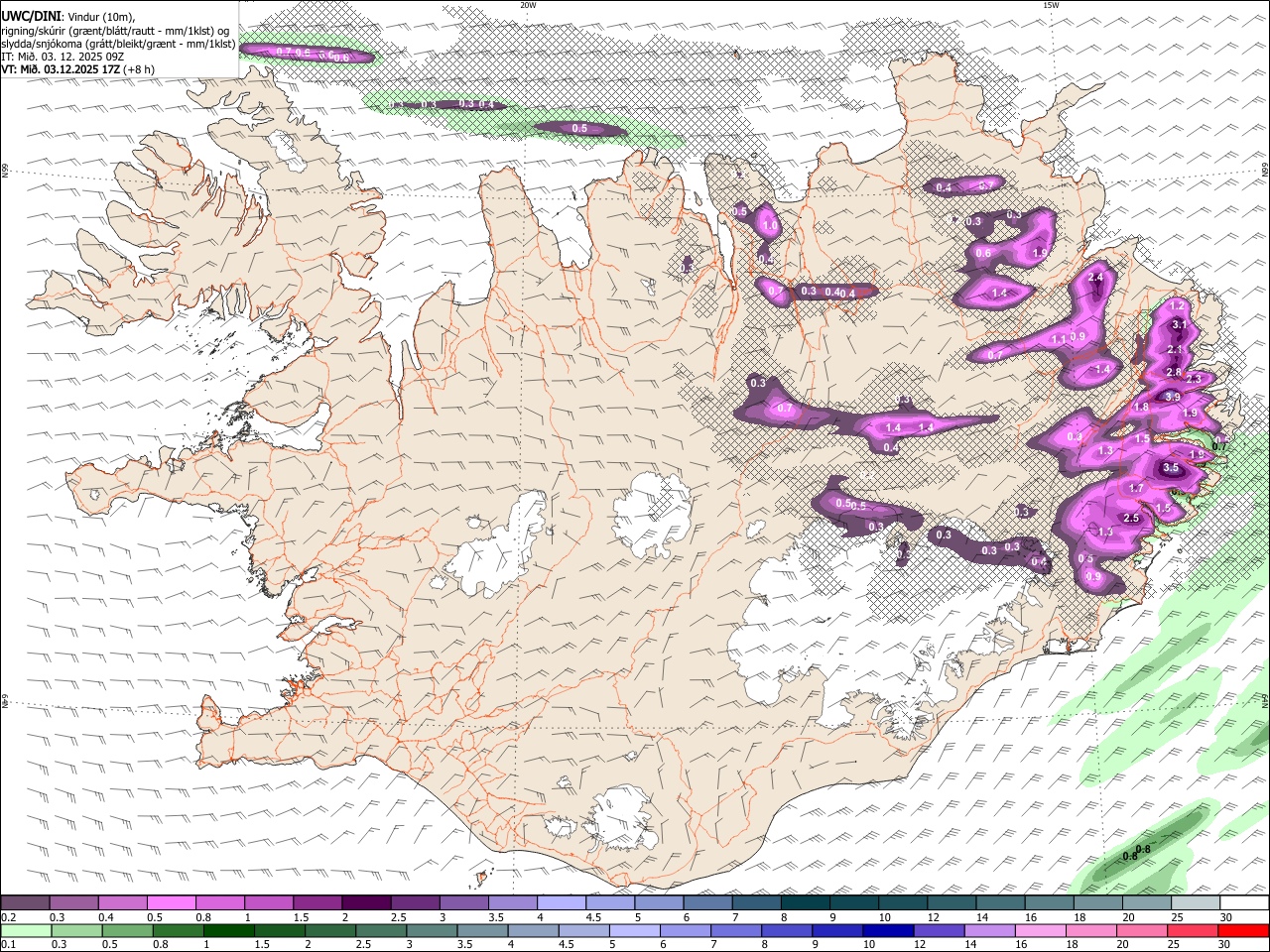This screenshot has width=1270, height=952.
Task: Click the 1.7 precipitation value on map
Action: pos(1137,488)
